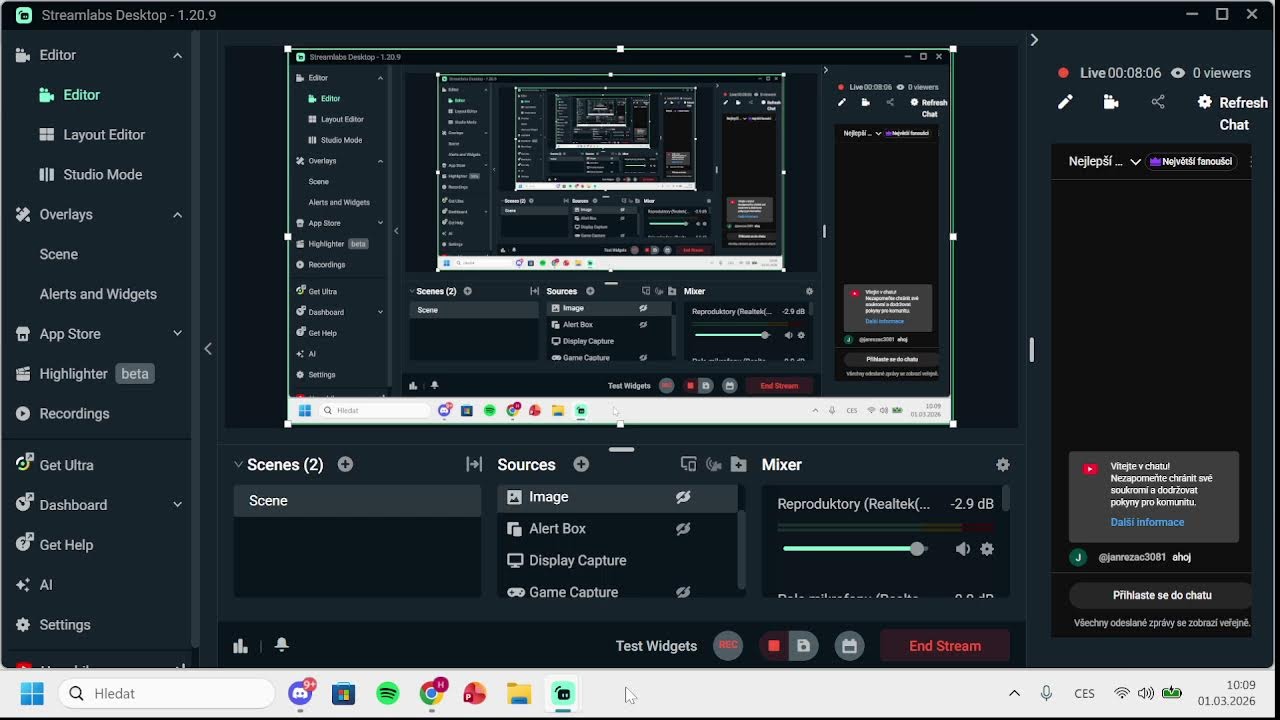The image size is (1280, 720).
Task: Collapse the Scenes collection chevron
Action: click(238, 464)
